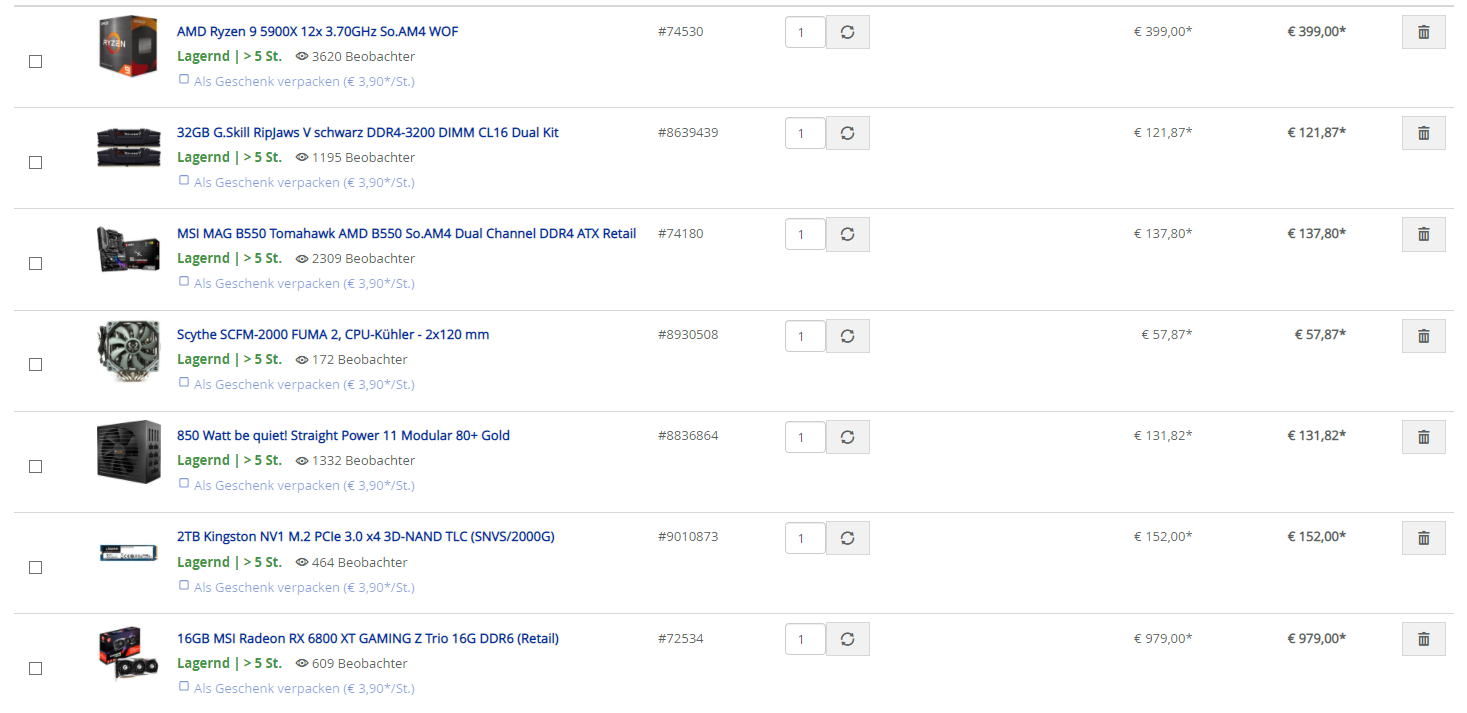The height and width of the screenshot is (713, 1467).
Task: Click the Ryzen 9 processor box thumbnail
Action: pyautogui.click(x=128, y=45)
